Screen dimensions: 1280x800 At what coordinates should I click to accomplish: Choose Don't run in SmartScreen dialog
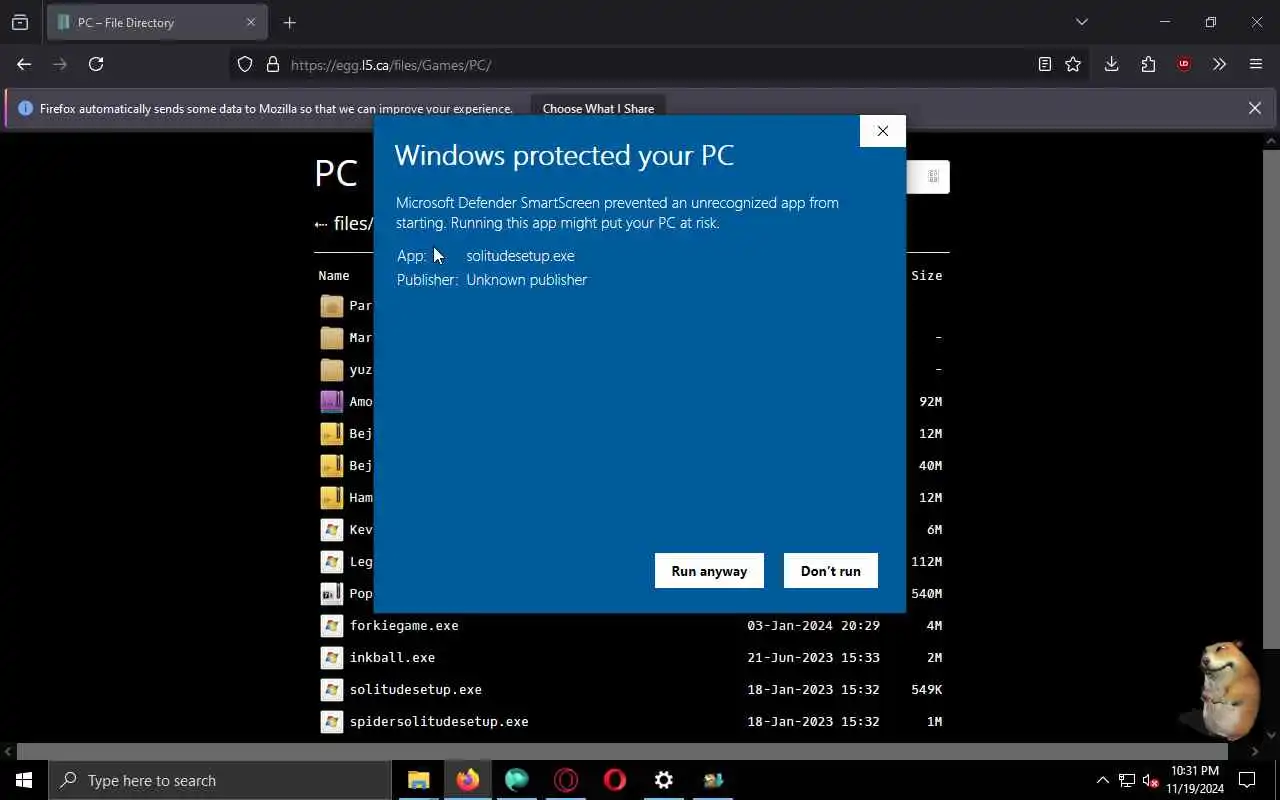tap(830, 571)
